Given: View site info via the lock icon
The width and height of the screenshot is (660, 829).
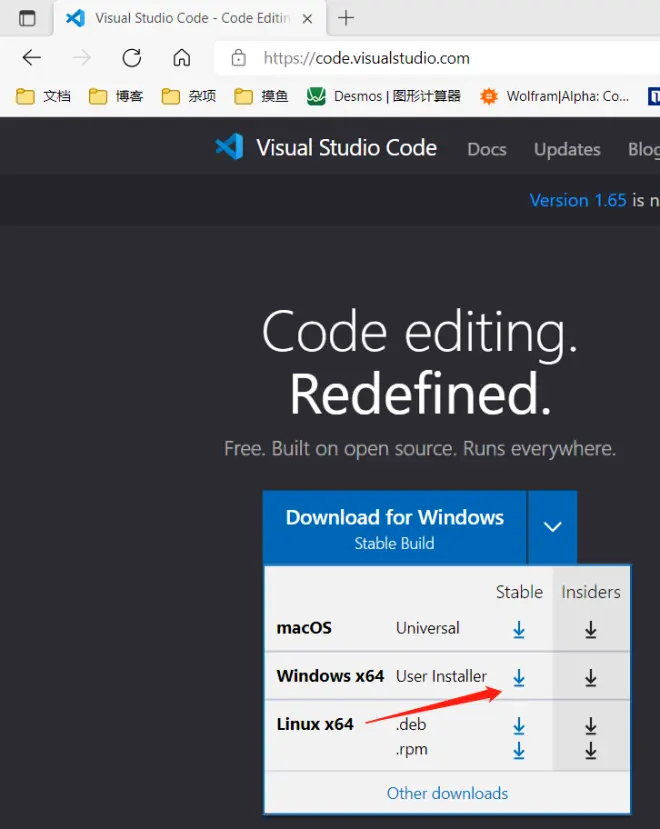Looking at the screenshot, I should point(239,58).
